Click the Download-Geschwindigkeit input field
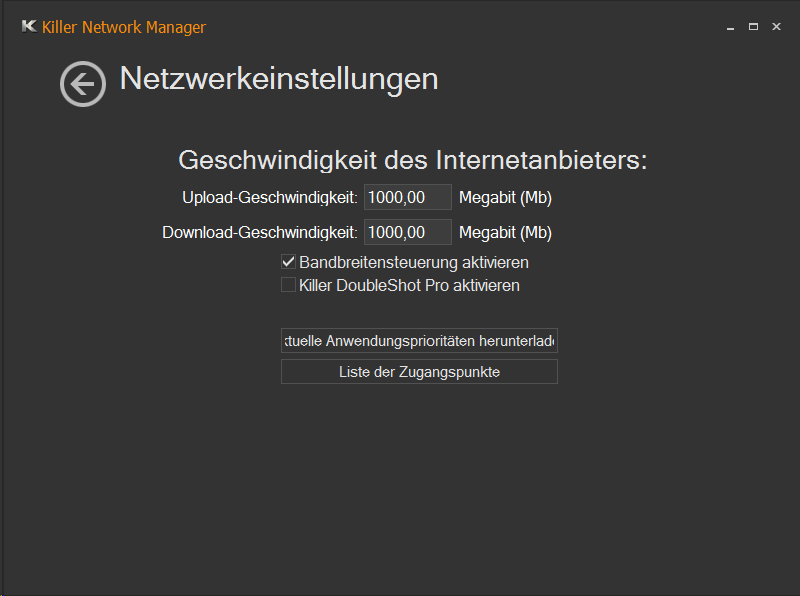The width and height of the screenshot is (800, 596). 408,232
